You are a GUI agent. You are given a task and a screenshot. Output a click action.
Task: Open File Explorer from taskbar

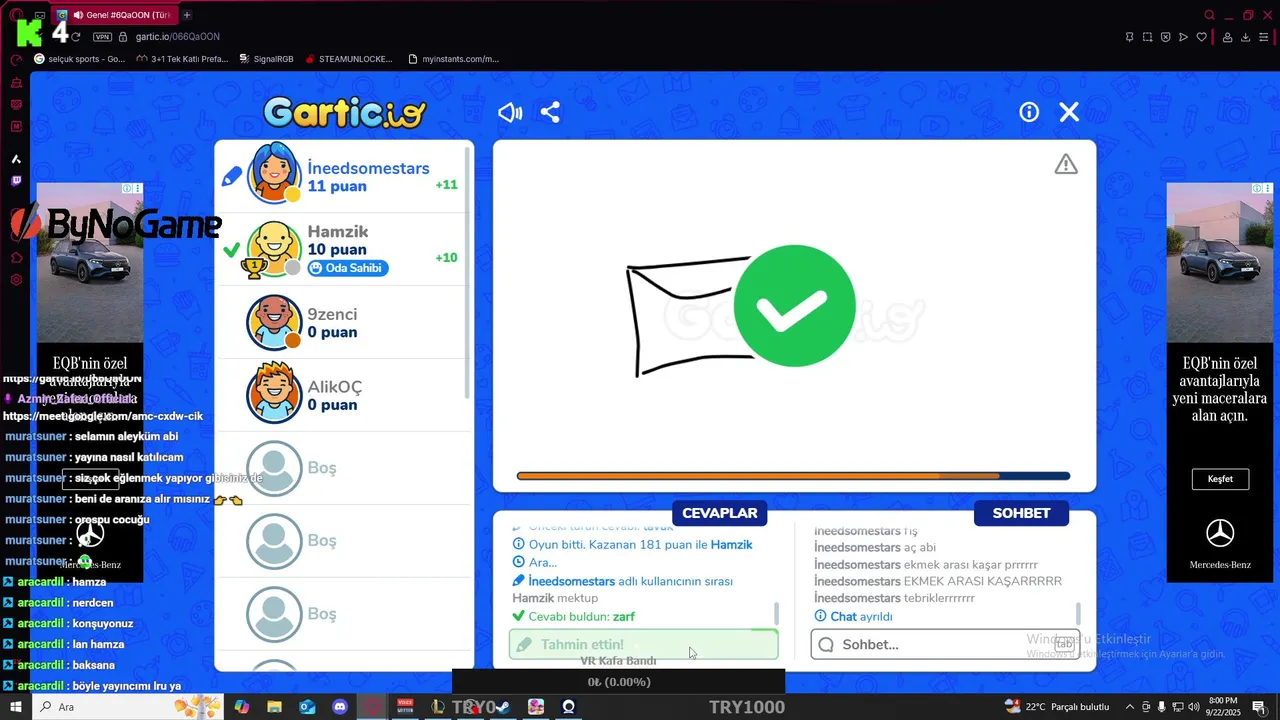click(x=274, y=707)
